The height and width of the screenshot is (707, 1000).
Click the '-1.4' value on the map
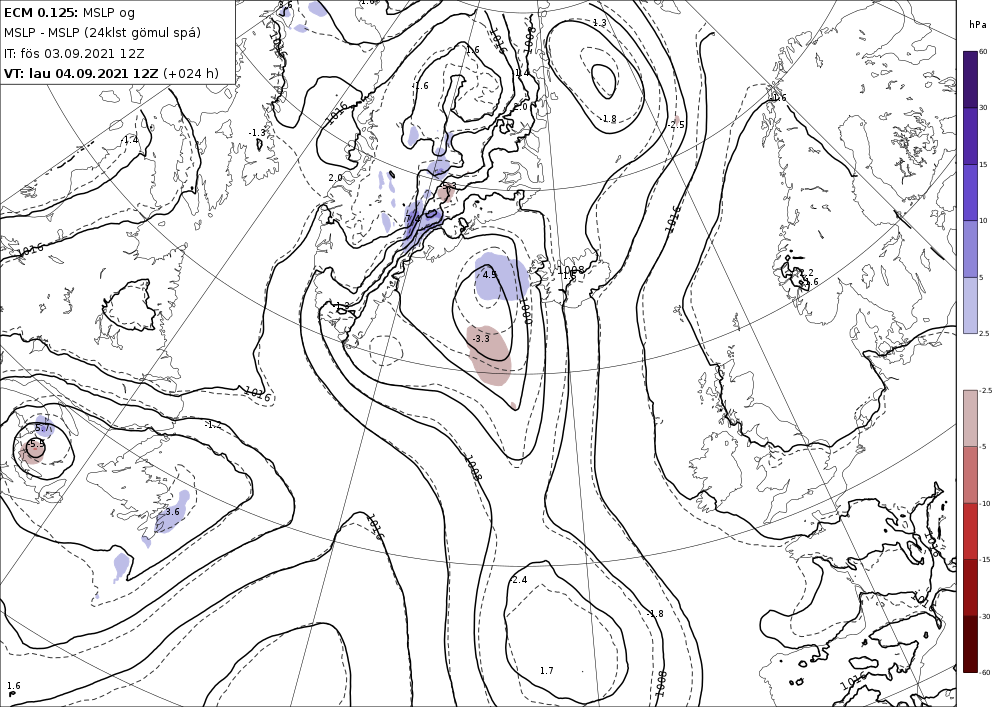[130, 140]
